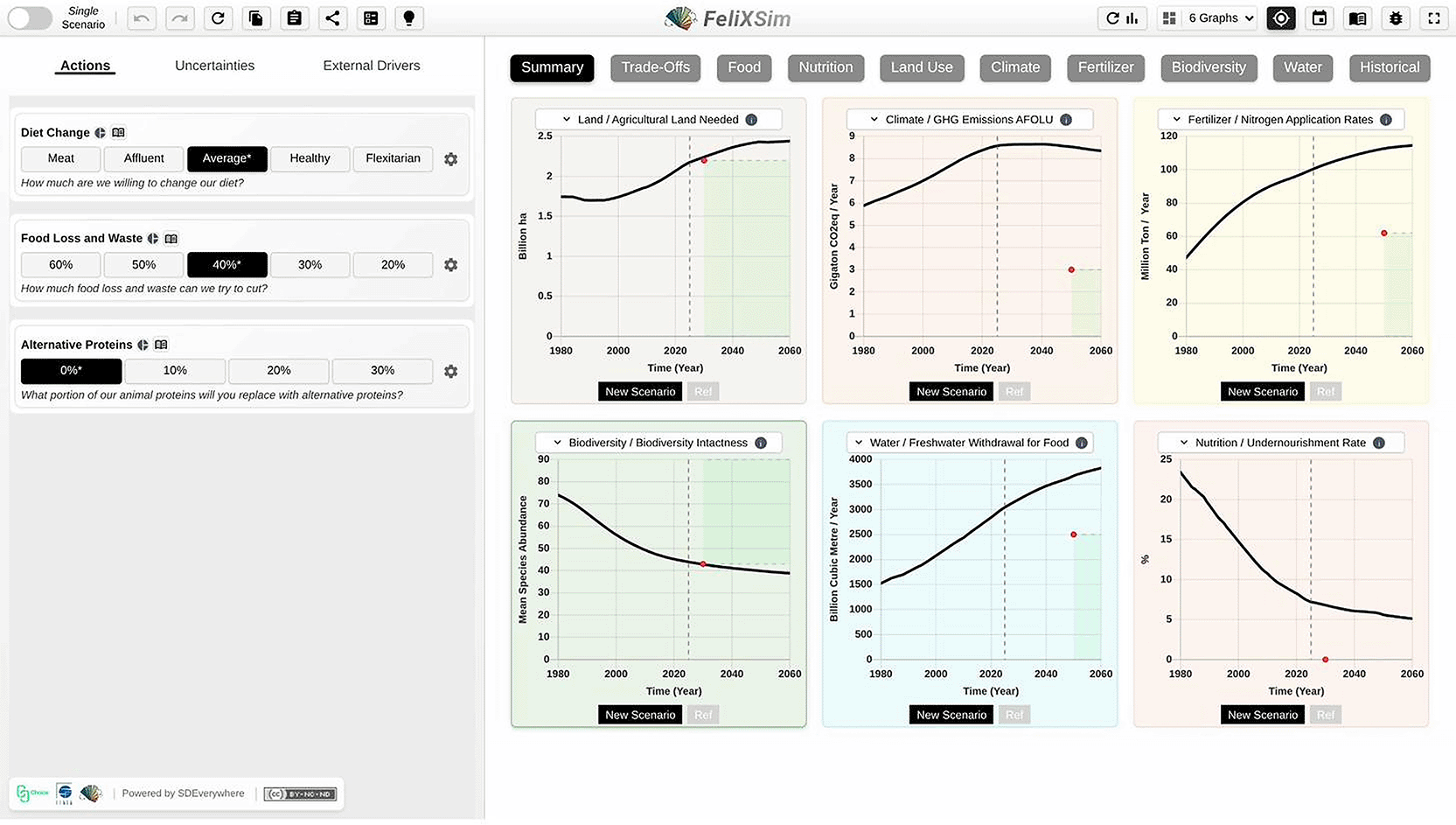
Task: Click New Scenario under the Nutrition graph
Action: click(1263, 716)
